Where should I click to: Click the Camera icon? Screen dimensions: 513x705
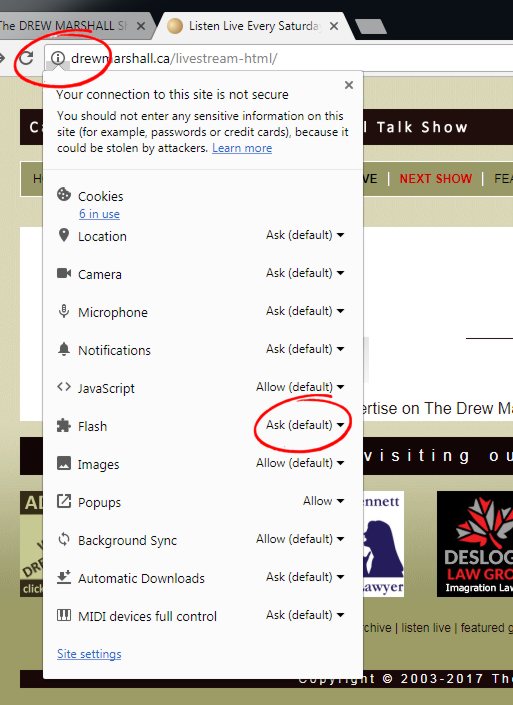tap(64, 273)
